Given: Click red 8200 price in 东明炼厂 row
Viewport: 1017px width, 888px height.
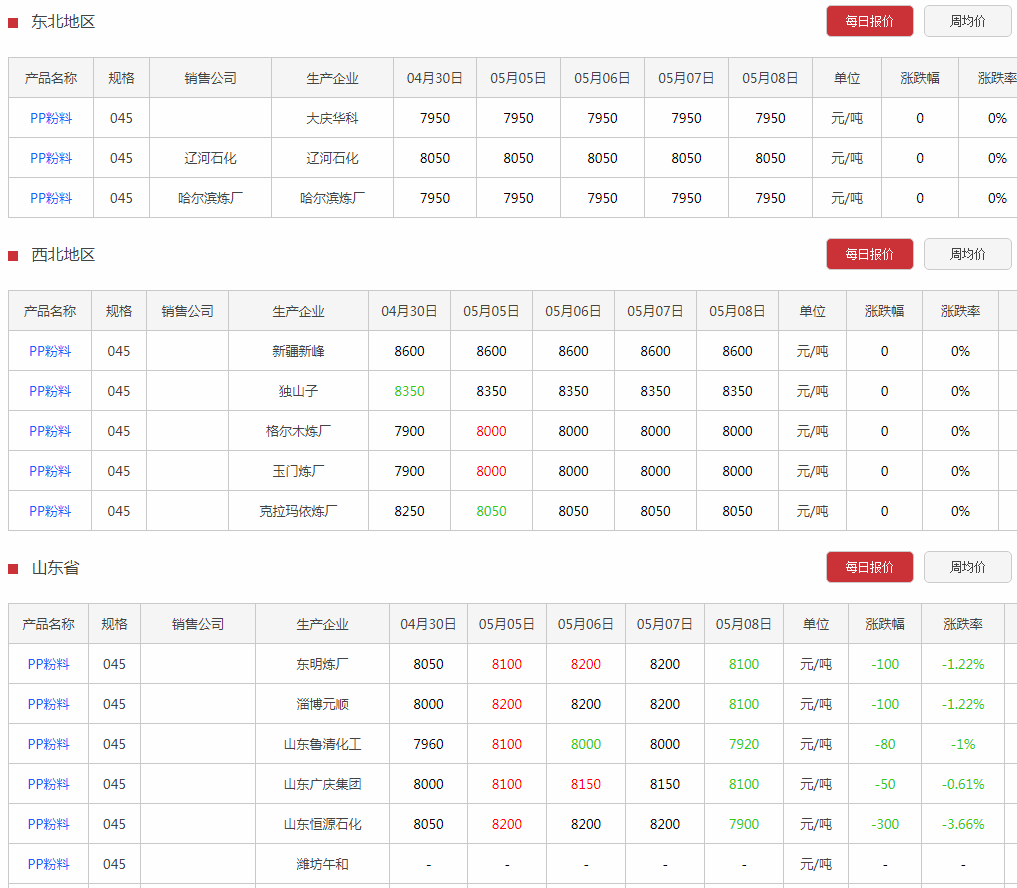Looking at the screenshot, I should 586,664.
